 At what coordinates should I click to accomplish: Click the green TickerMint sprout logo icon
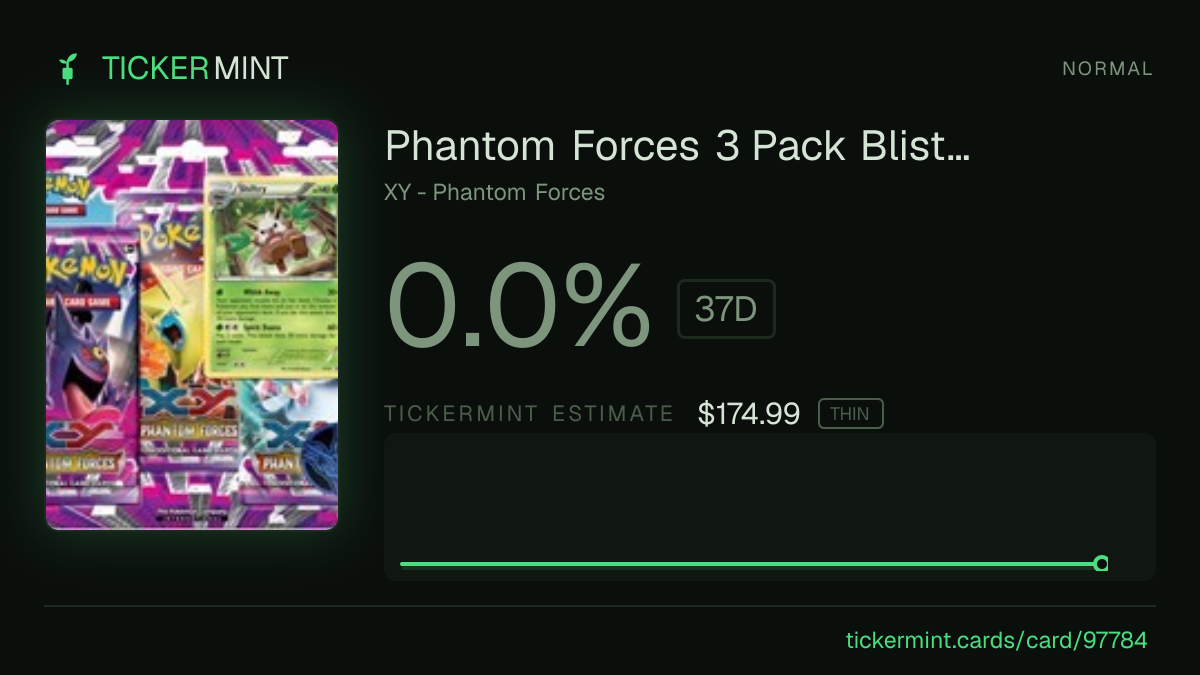(68, 69)
